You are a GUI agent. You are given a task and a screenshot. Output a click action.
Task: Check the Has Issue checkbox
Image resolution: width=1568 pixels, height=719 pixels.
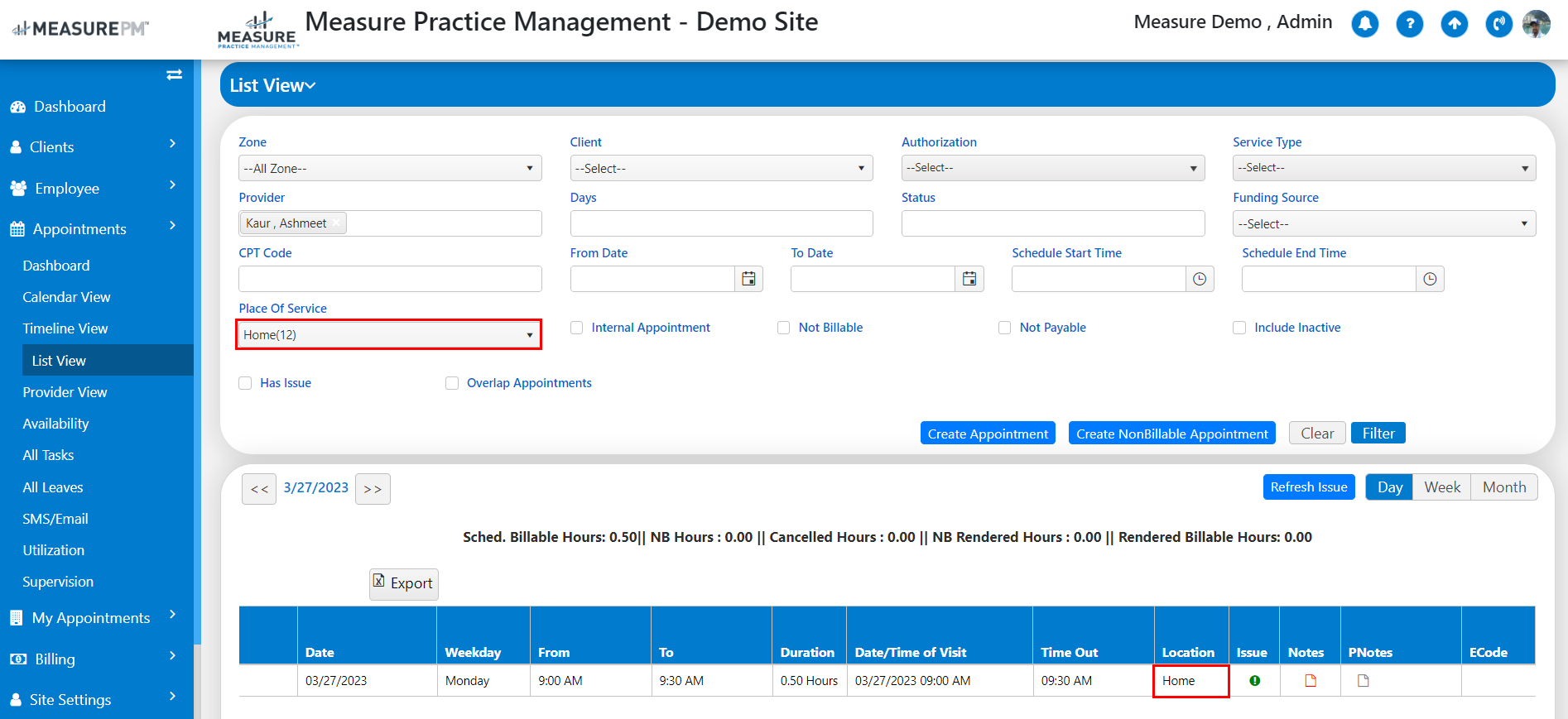point(245,383)
